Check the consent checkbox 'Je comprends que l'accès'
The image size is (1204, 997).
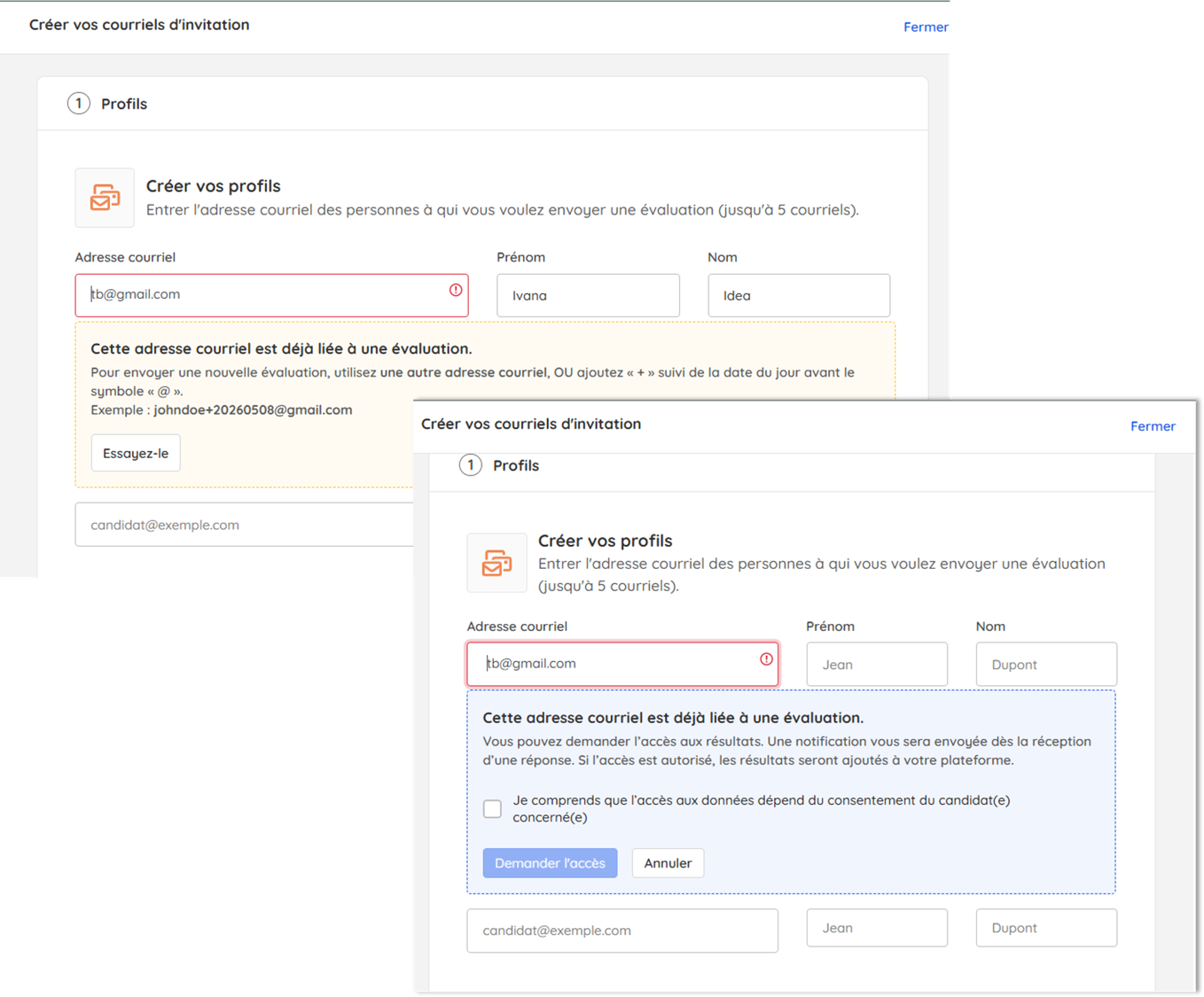coord(492,808)
